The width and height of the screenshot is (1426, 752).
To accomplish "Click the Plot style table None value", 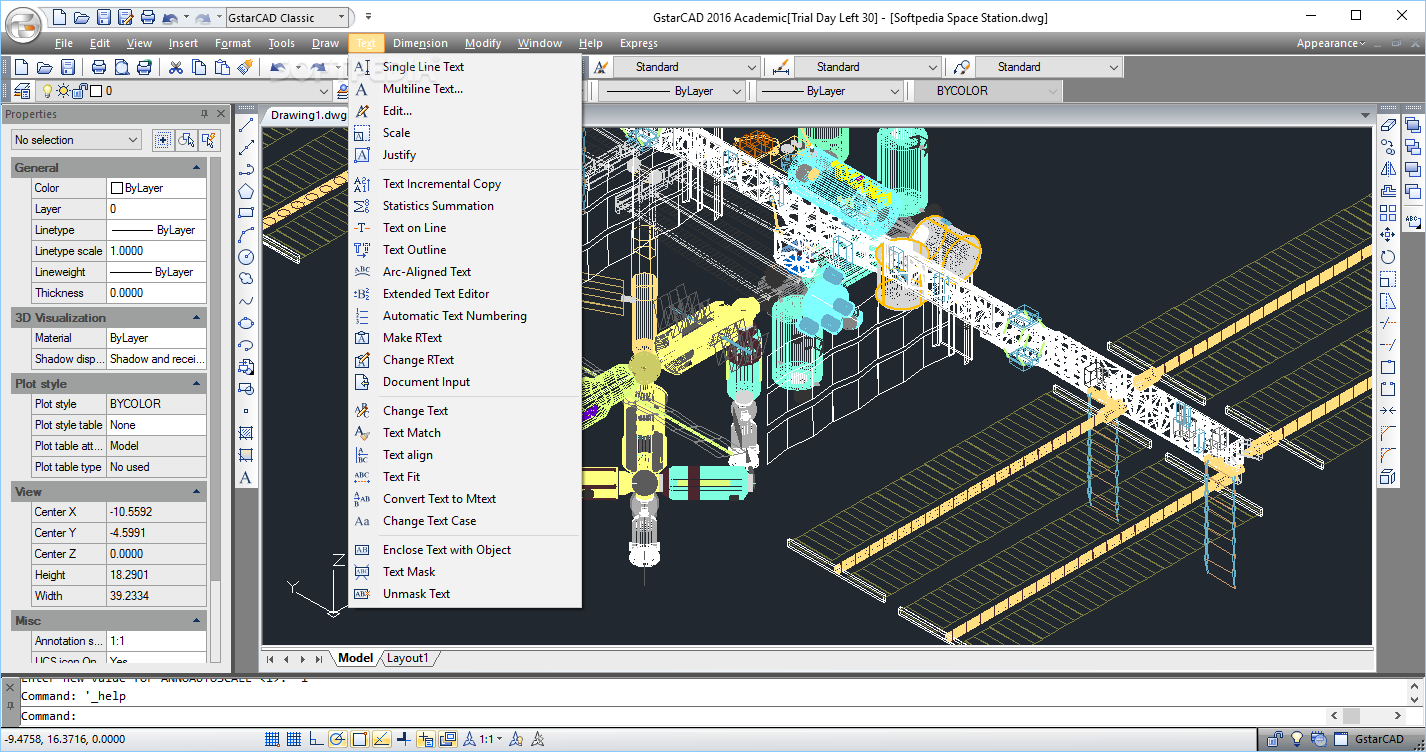I will point(157,425).
